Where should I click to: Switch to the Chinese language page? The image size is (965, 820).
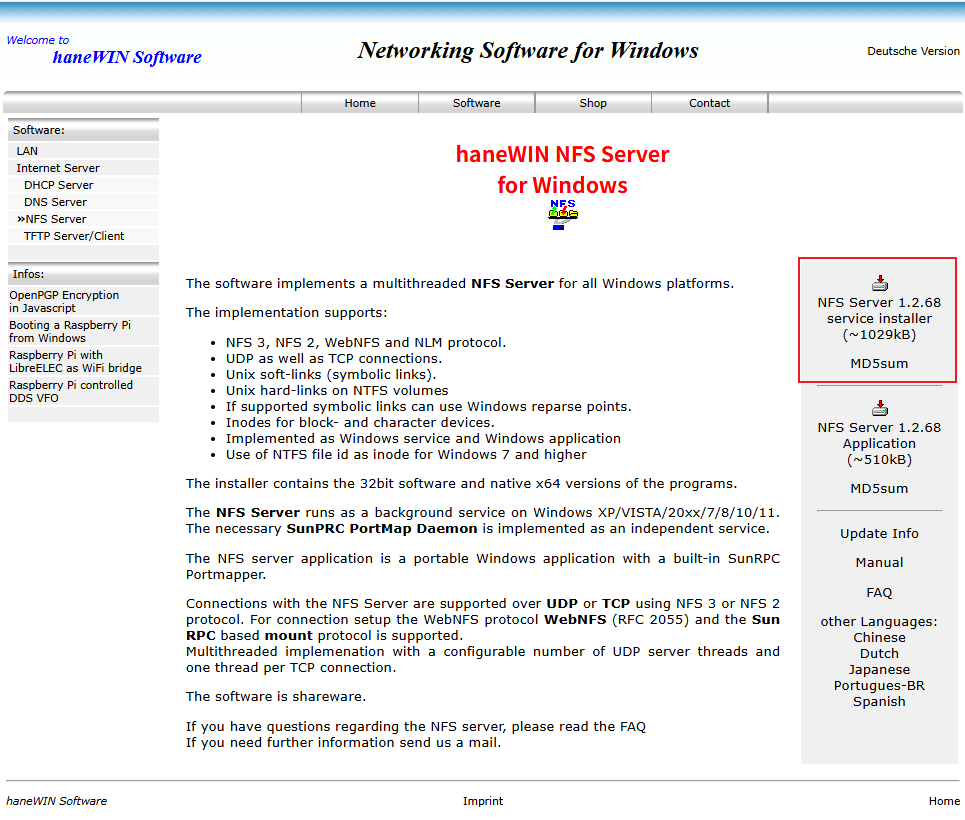point(879,637)
